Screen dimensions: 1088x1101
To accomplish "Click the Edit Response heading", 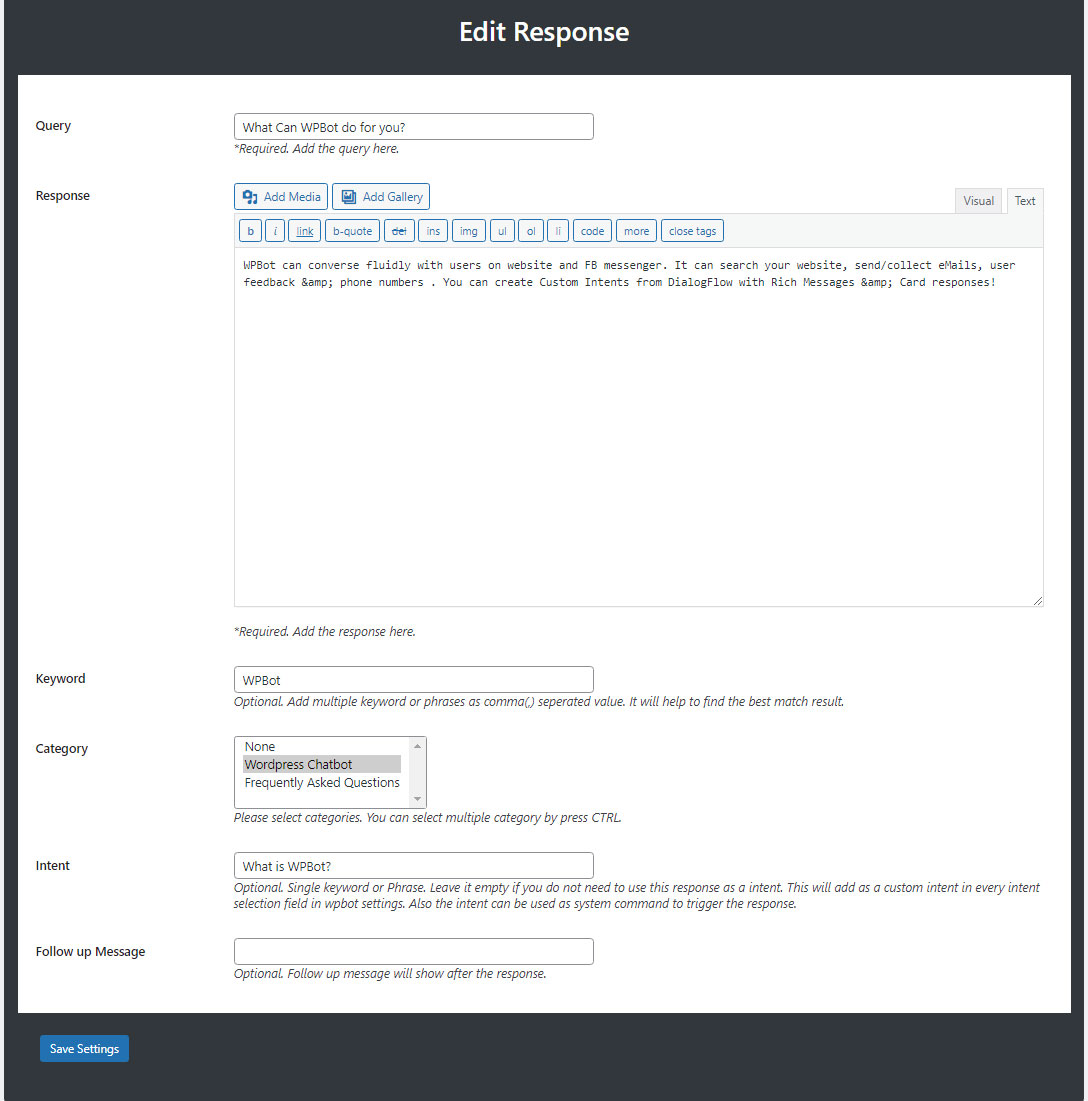I will click(544, 32).
